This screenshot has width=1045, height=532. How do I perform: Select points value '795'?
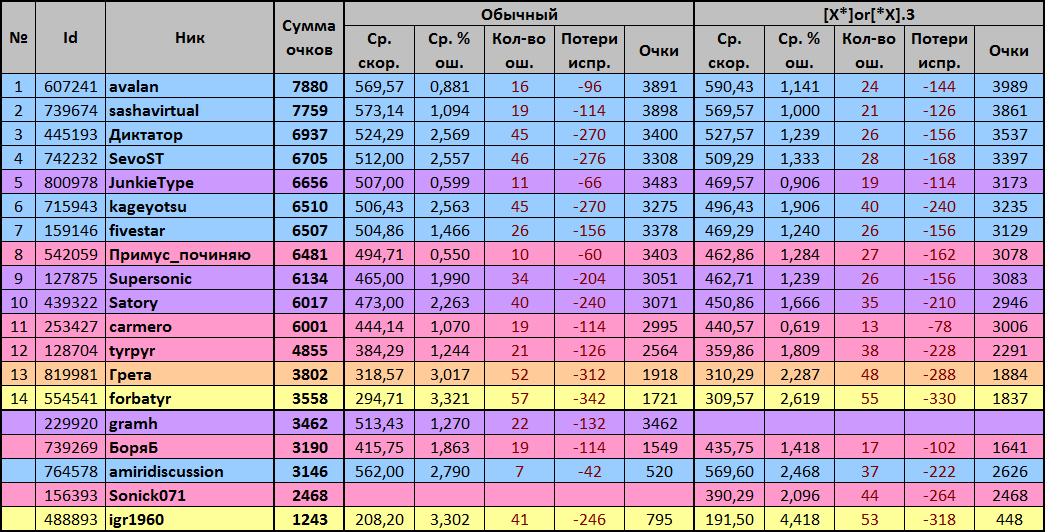tap(659, 519)
